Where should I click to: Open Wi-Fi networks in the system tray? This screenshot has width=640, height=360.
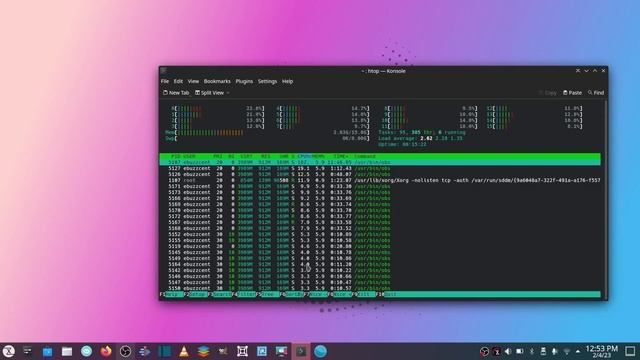[567, 351]
